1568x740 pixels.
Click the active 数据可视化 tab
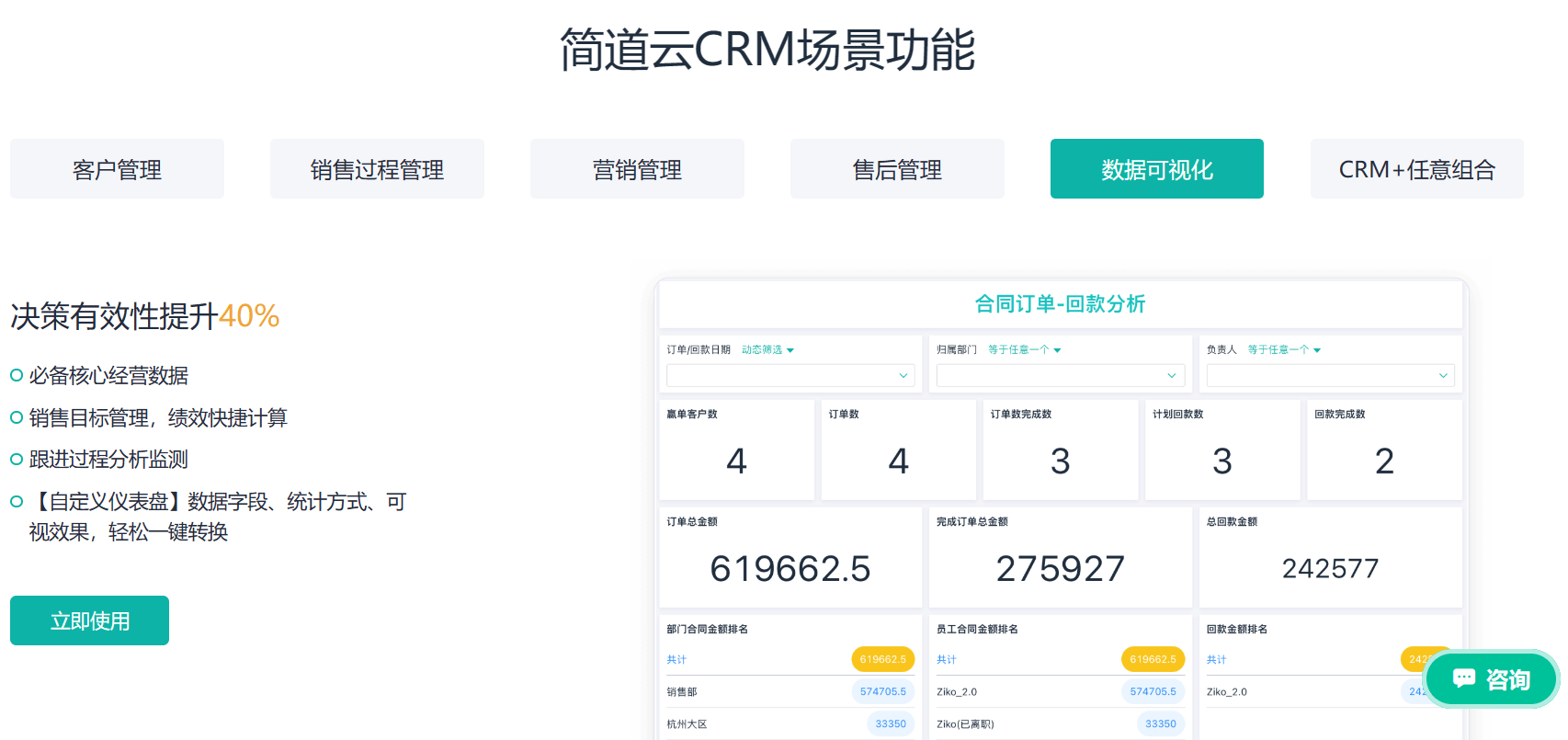pos(1157,169)
